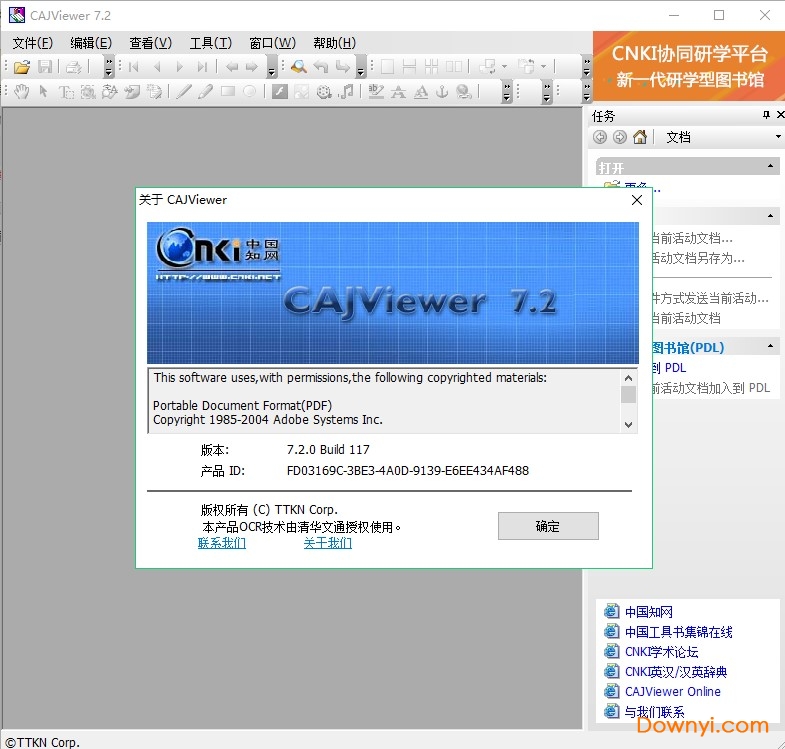785x749 pixels.
Task: Open the 关于我们 link
Action: [x=327, y=543]
